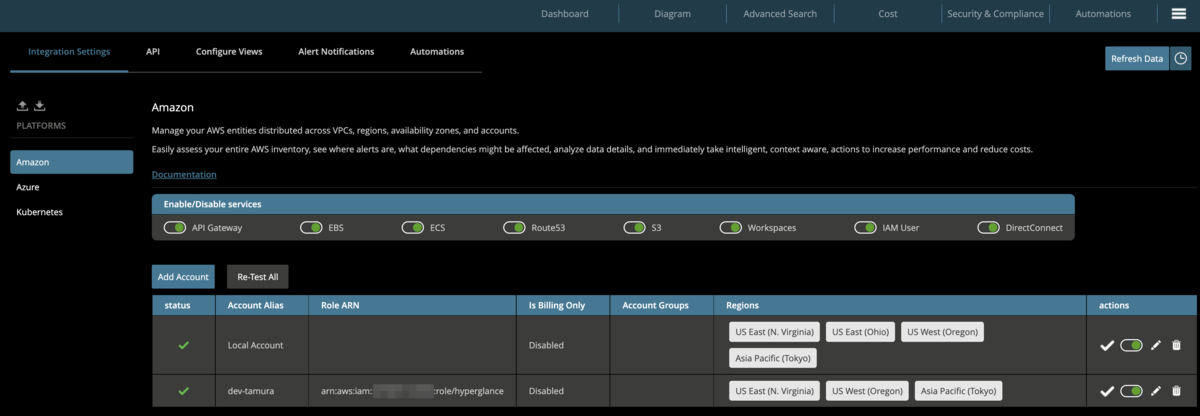Click the Account Groups column header
Image resolution: width=1200 pixels, height=416 pixels.
click(x=662, y=305)
